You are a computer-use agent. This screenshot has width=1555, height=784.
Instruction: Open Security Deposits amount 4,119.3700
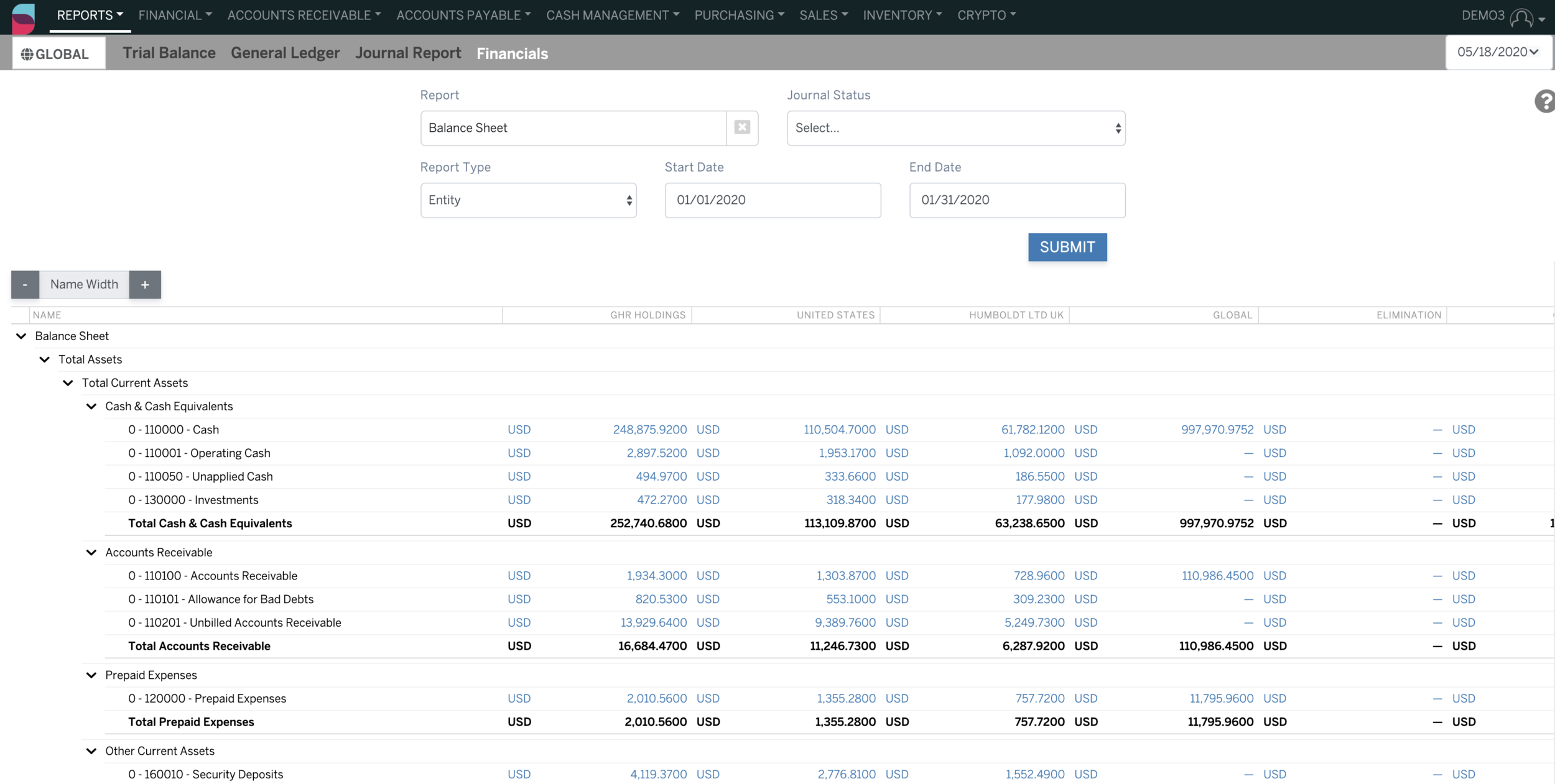[658, 775]
